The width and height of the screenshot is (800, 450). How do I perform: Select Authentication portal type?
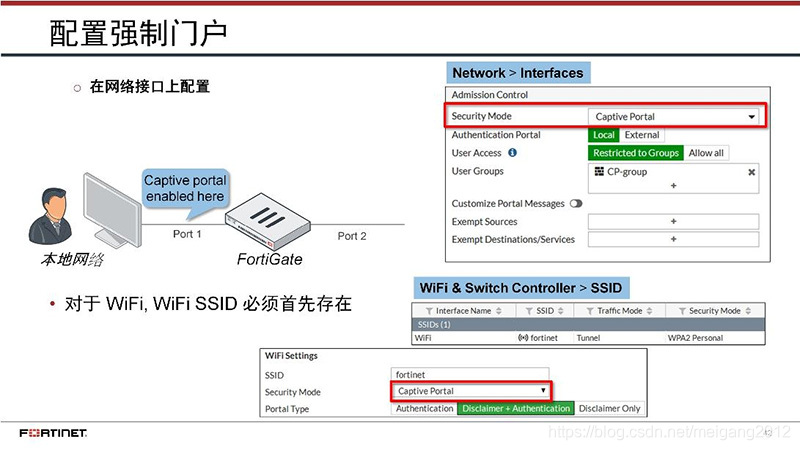point(424,408)
